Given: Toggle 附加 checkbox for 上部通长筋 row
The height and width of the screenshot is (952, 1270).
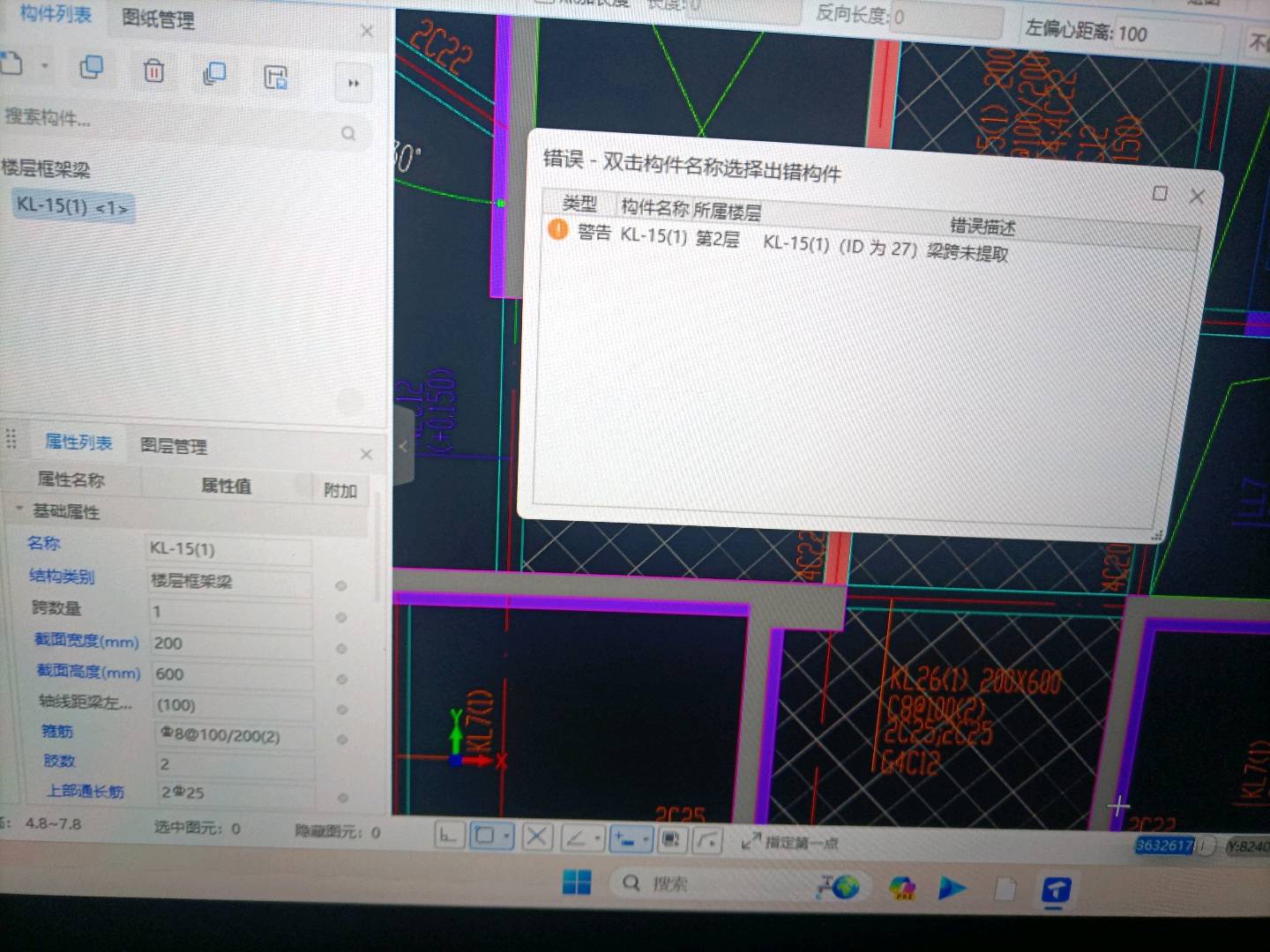Looking at the screenshot, I should [x=343, y=798].
